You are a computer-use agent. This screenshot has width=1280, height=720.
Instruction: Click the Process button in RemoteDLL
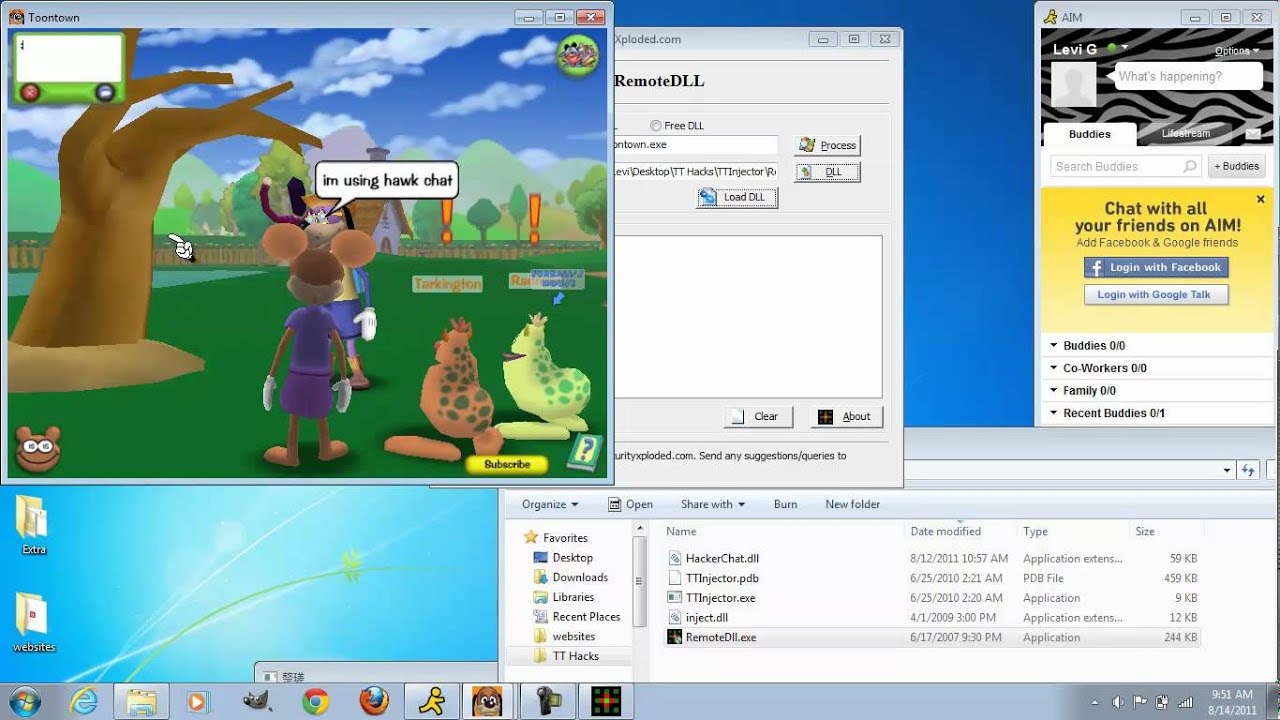(828, 145)
